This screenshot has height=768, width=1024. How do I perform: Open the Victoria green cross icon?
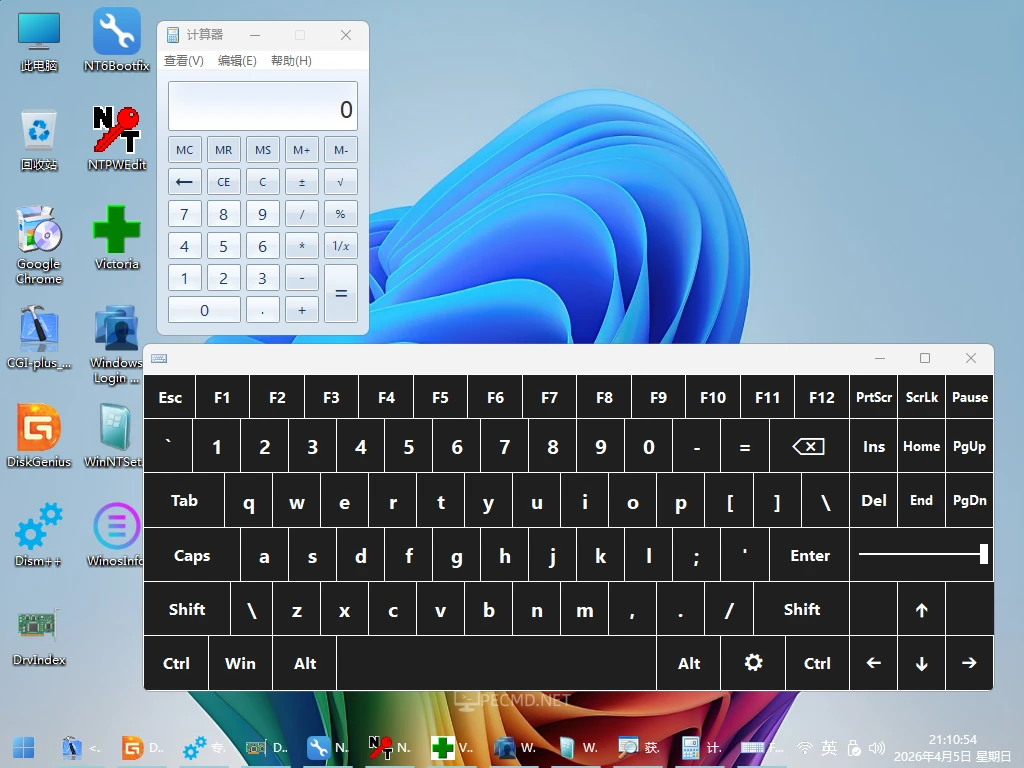click(117, 232)
